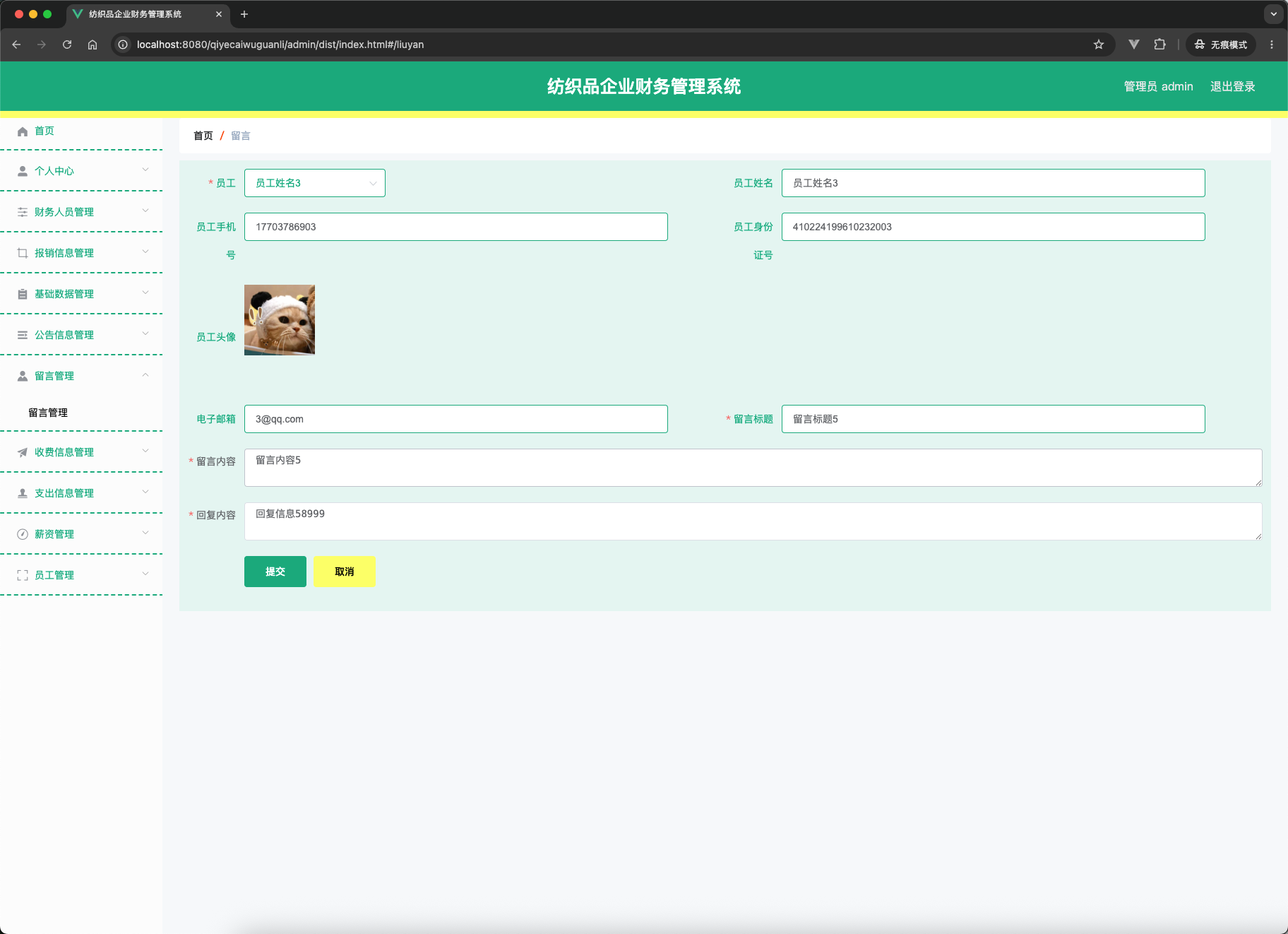Expand 公告信息管理 with its chevron
Image resolution: width=1288 pixels, height=934 pixels.
pyautogui.click(x=145, y=333)
